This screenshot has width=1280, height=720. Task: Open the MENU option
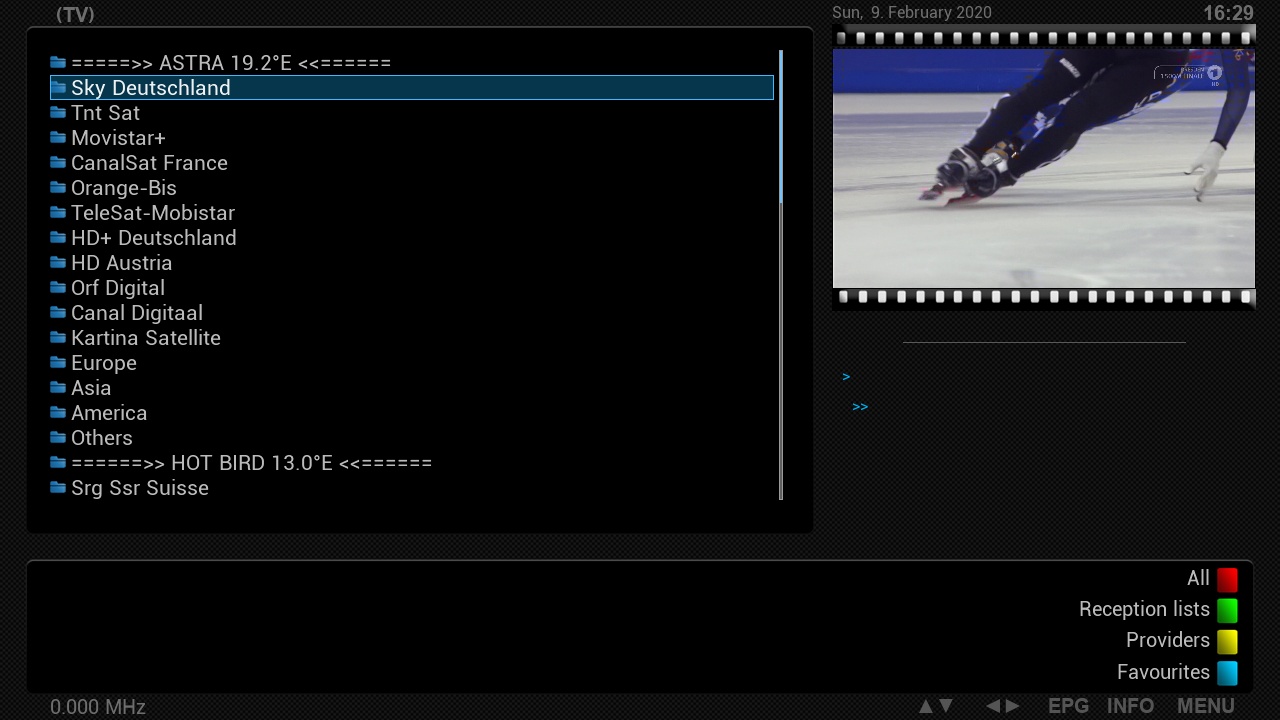[x=1205, y=706]
